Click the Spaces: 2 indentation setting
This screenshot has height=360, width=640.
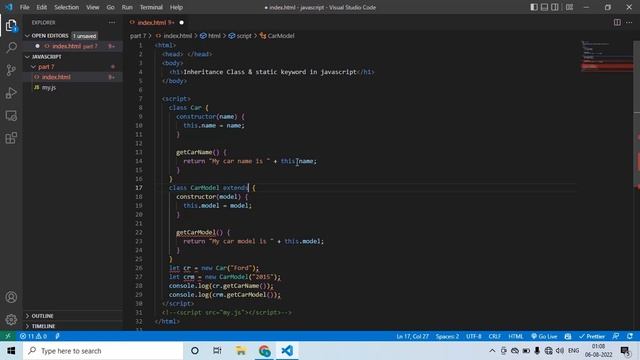click(x=447, y=336)
